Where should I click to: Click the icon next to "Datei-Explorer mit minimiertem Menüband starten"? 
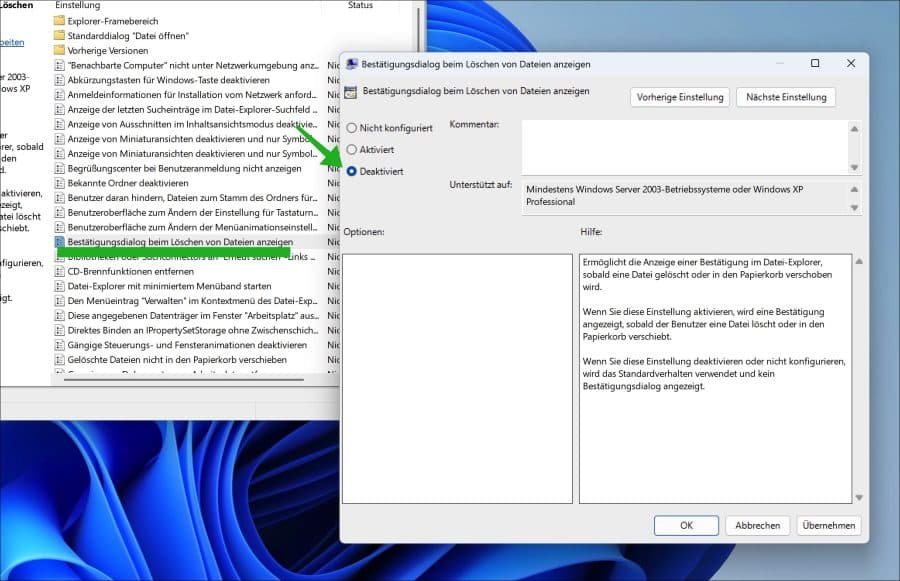[61, 285]
